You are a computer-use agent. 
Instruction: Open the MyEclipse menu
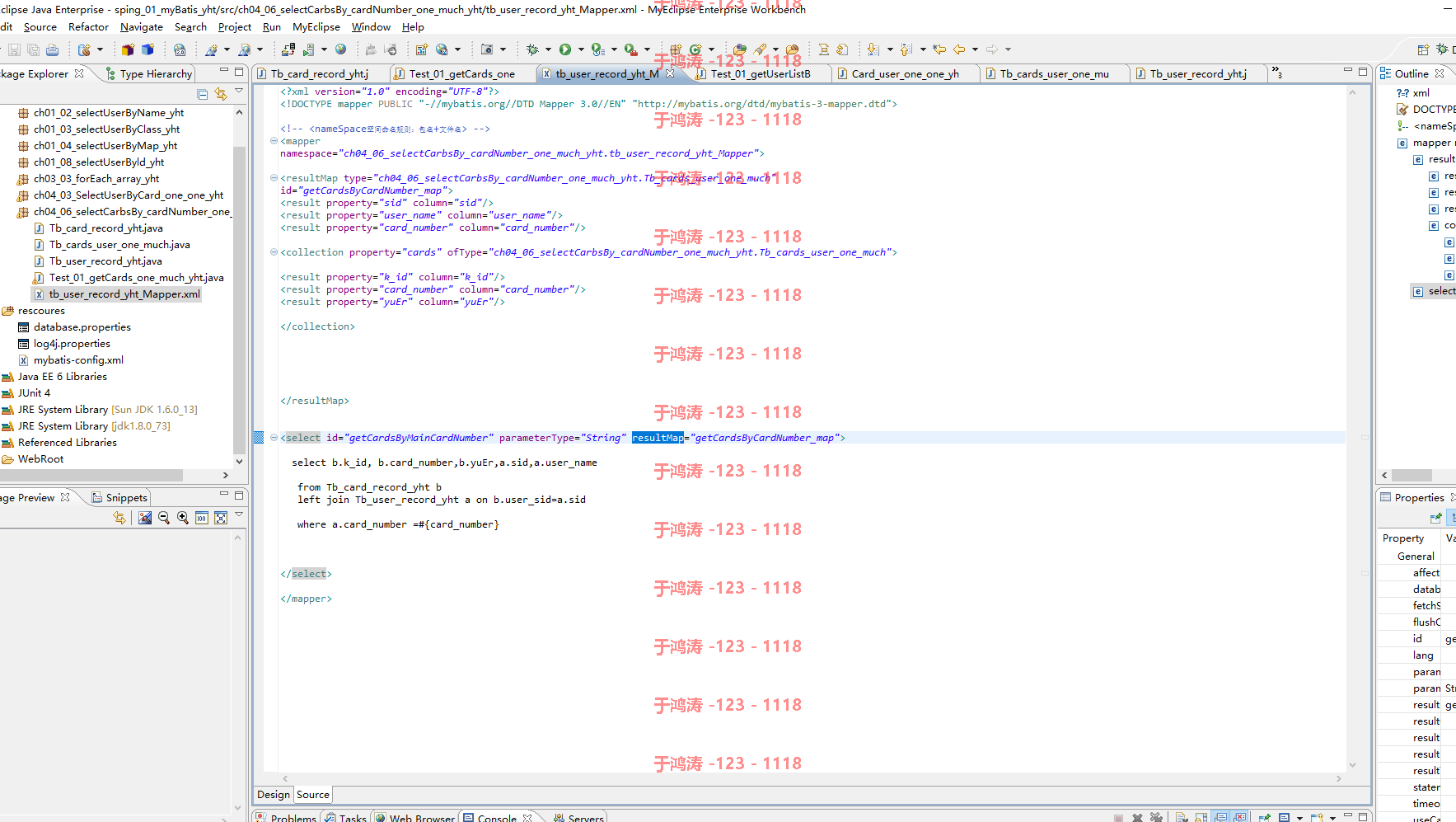coord(316,27)
